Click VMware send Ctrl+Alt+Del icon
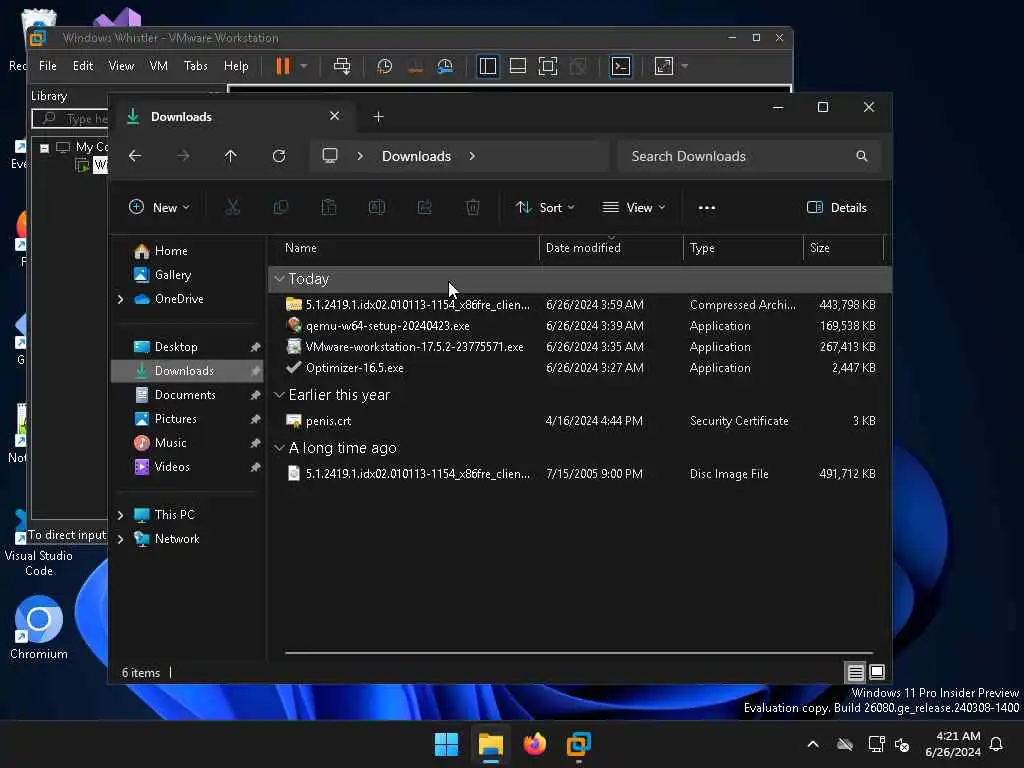The width and height of the screenshot is (1024, 768). 342,66
